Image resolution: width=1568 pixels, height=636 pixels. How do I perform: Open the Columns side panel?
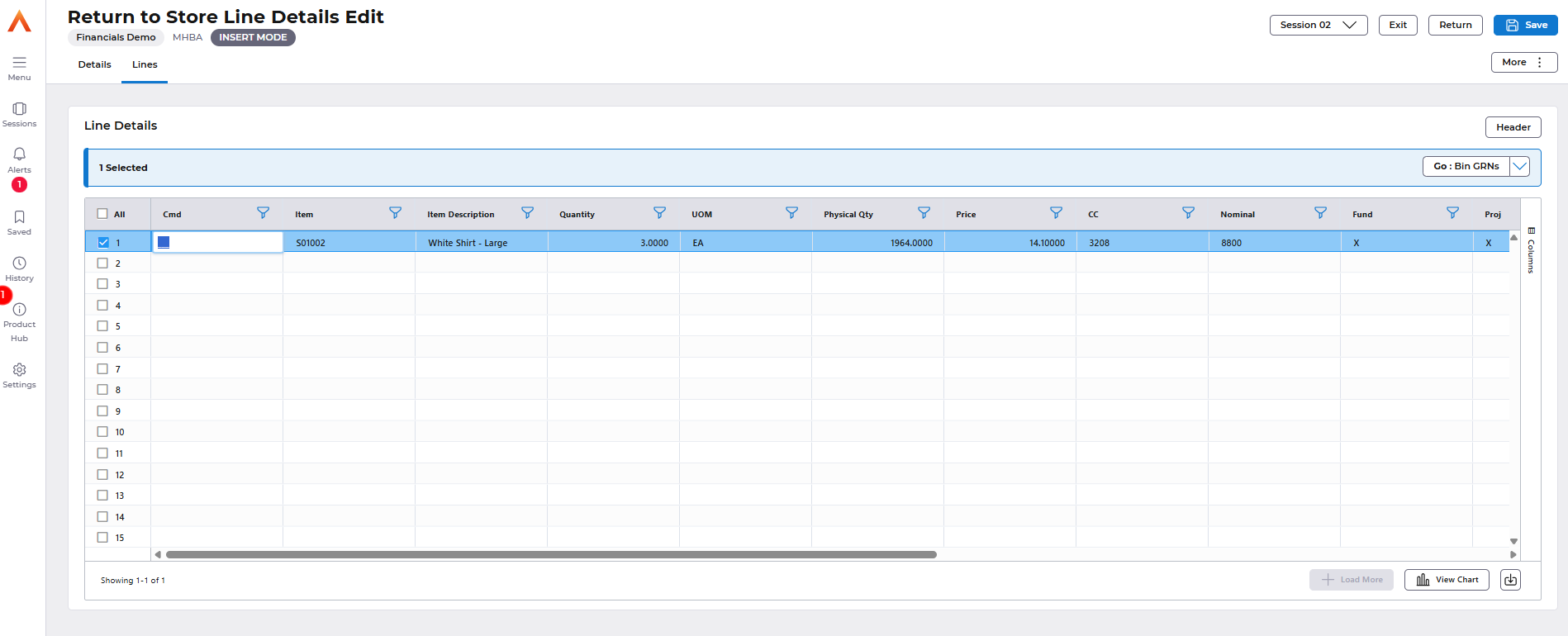point(1531,250)
